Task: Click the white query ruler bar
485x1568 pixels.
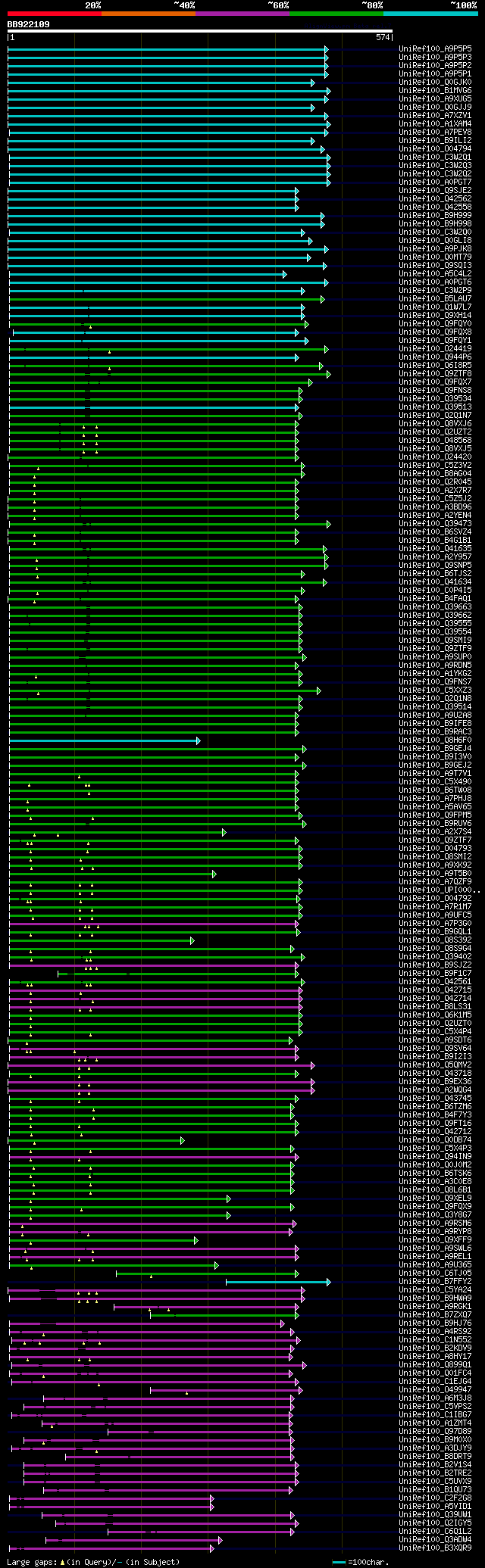Action: coord(200,31)
